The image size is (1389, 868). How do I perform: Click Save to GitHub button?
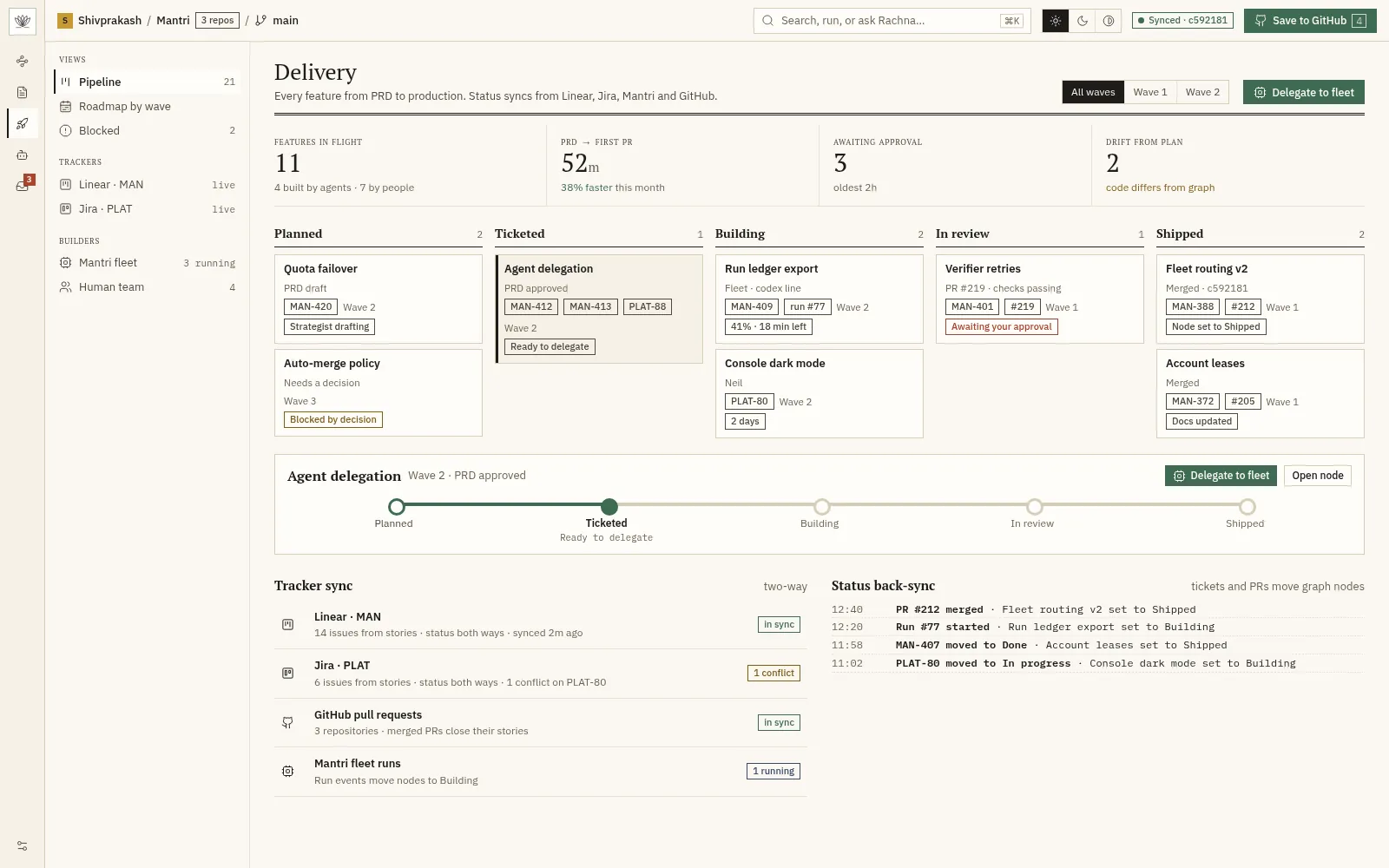1310,21
